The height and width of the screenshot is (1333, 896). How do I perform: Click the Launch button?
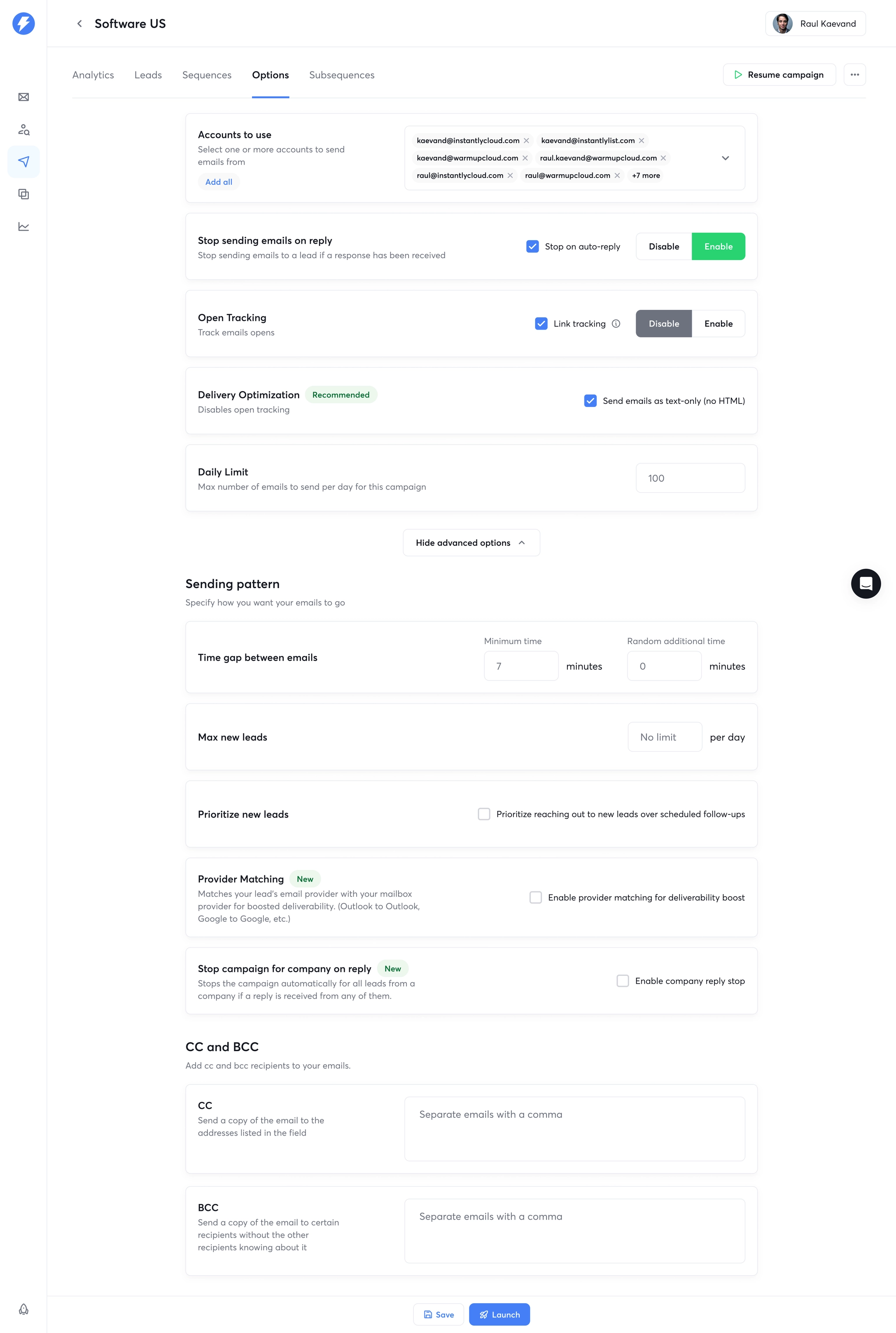(500, 1314)
